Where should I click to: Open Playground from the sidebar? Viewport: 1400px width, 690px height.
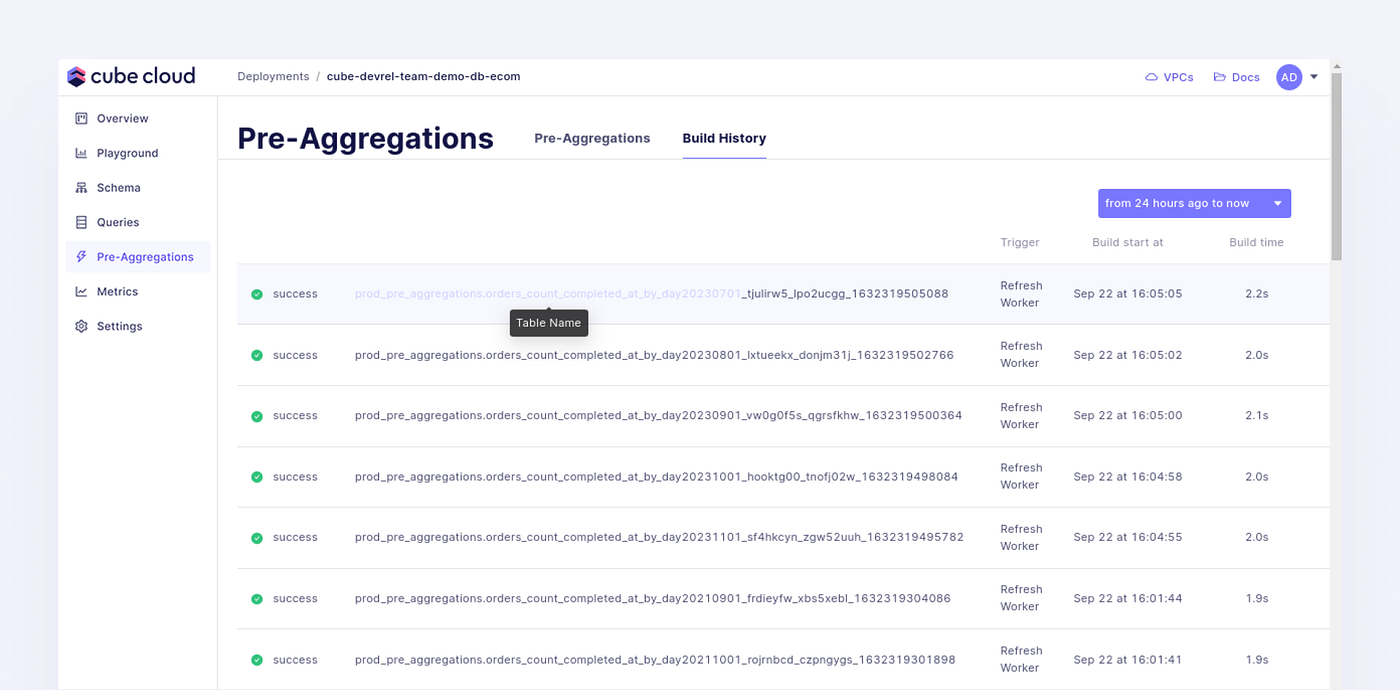point(80,152)
